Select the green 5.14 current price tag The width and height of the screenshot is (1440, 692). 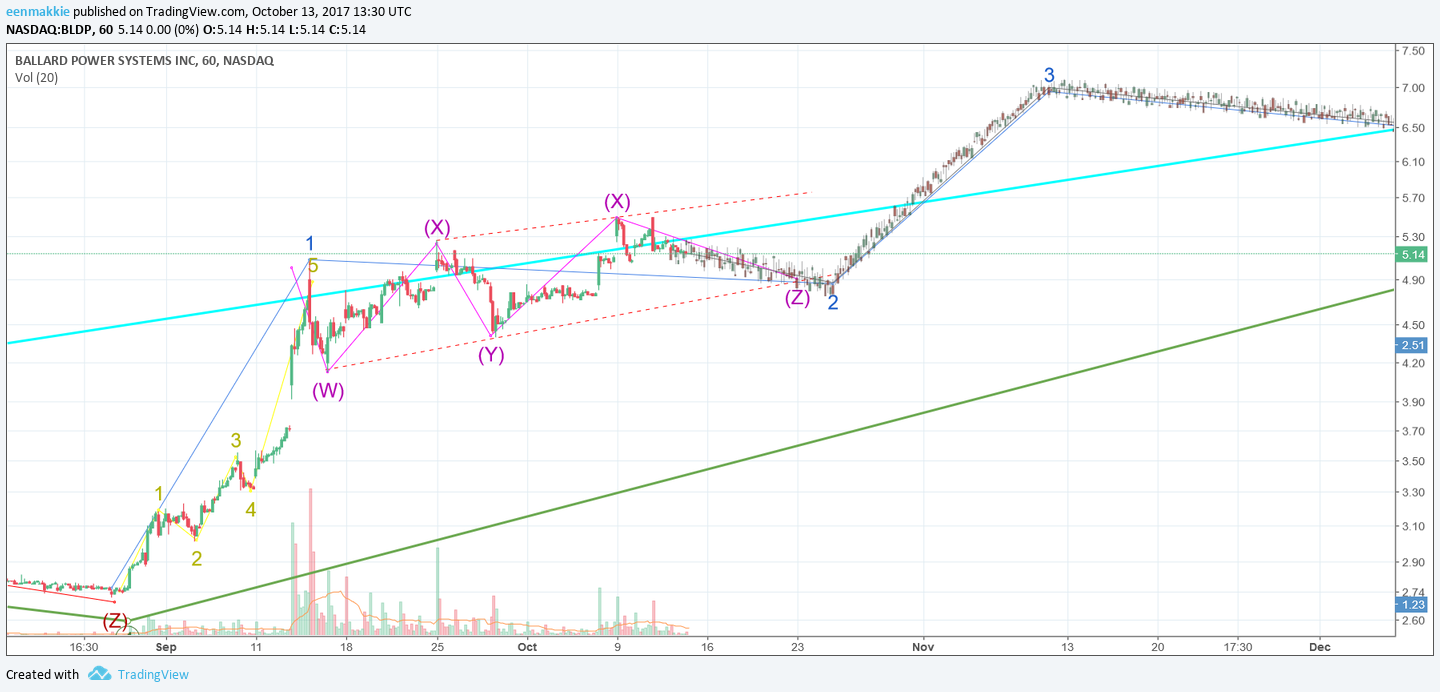(x=1413, y=254)
